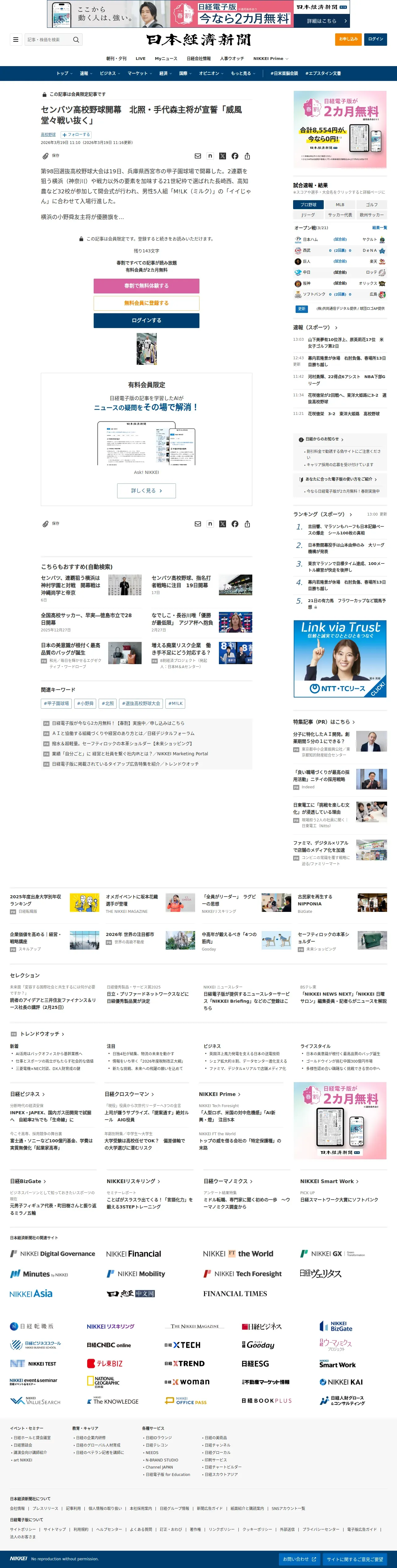The height and width of the screenshot is (1568, 397).
Task: Open the baseball player article thumbnail
Action: tap(146, 349)
